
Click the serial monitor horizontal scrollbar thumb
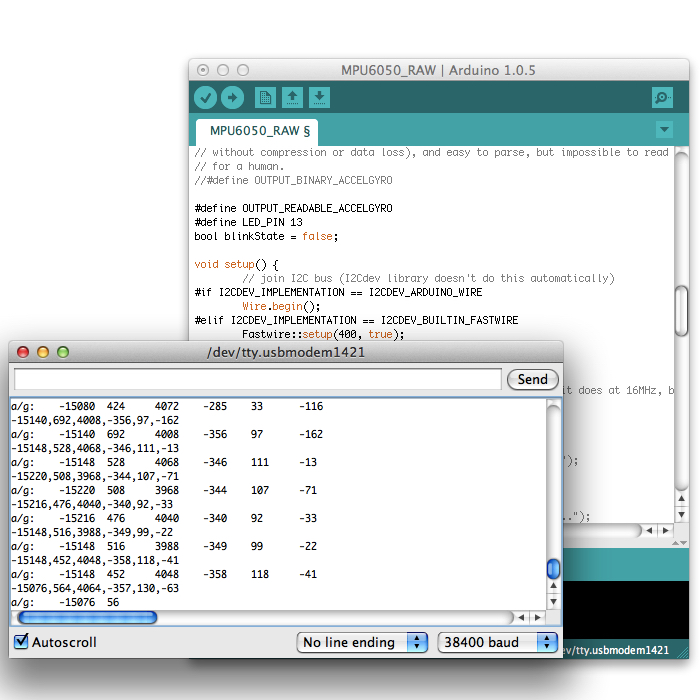(88, 617)
